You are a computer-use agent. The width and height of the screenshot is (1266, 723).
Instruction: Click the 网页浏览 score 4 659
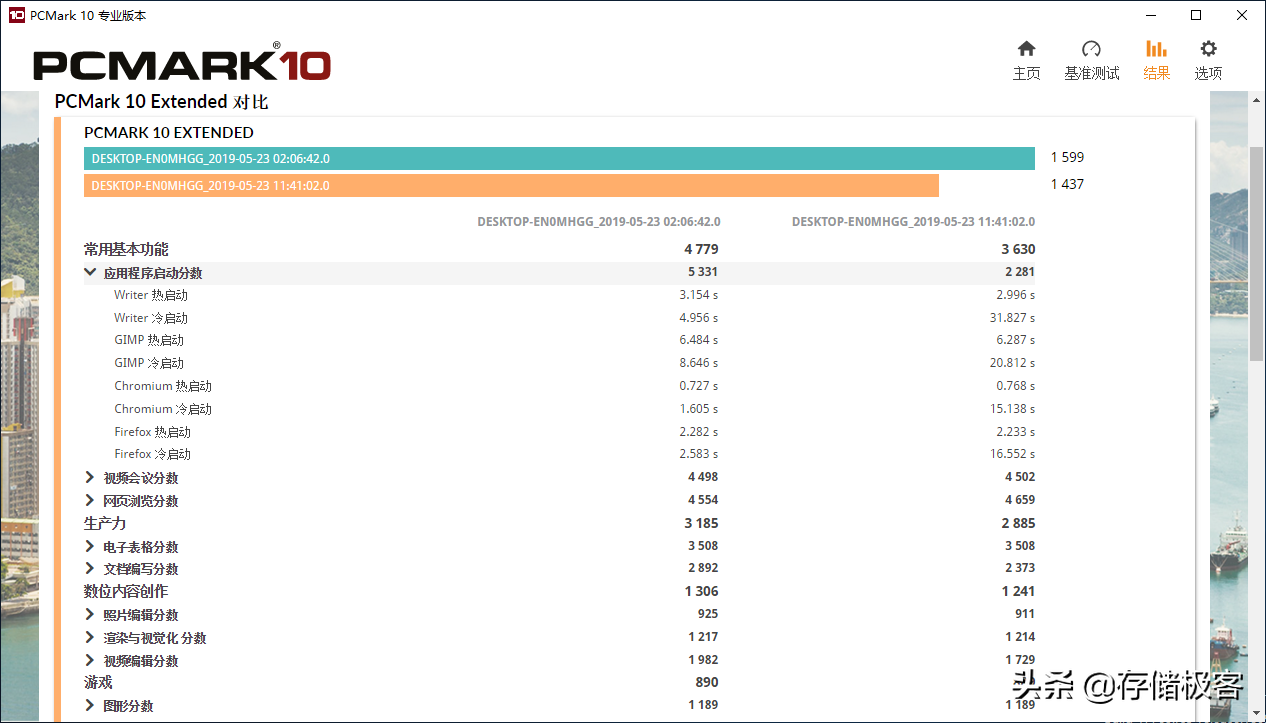tap(1019, 500)
